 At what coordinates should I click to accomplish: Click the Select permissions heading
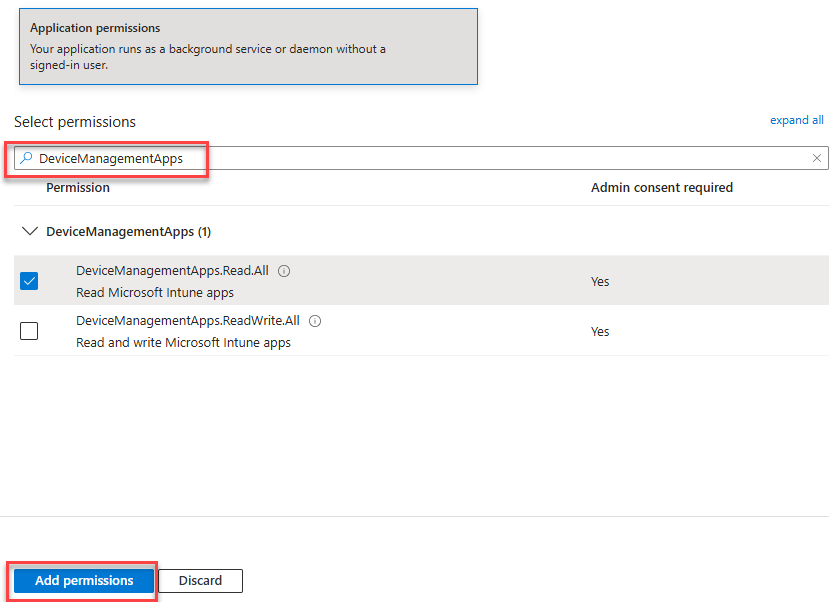[x=74, y=122]
